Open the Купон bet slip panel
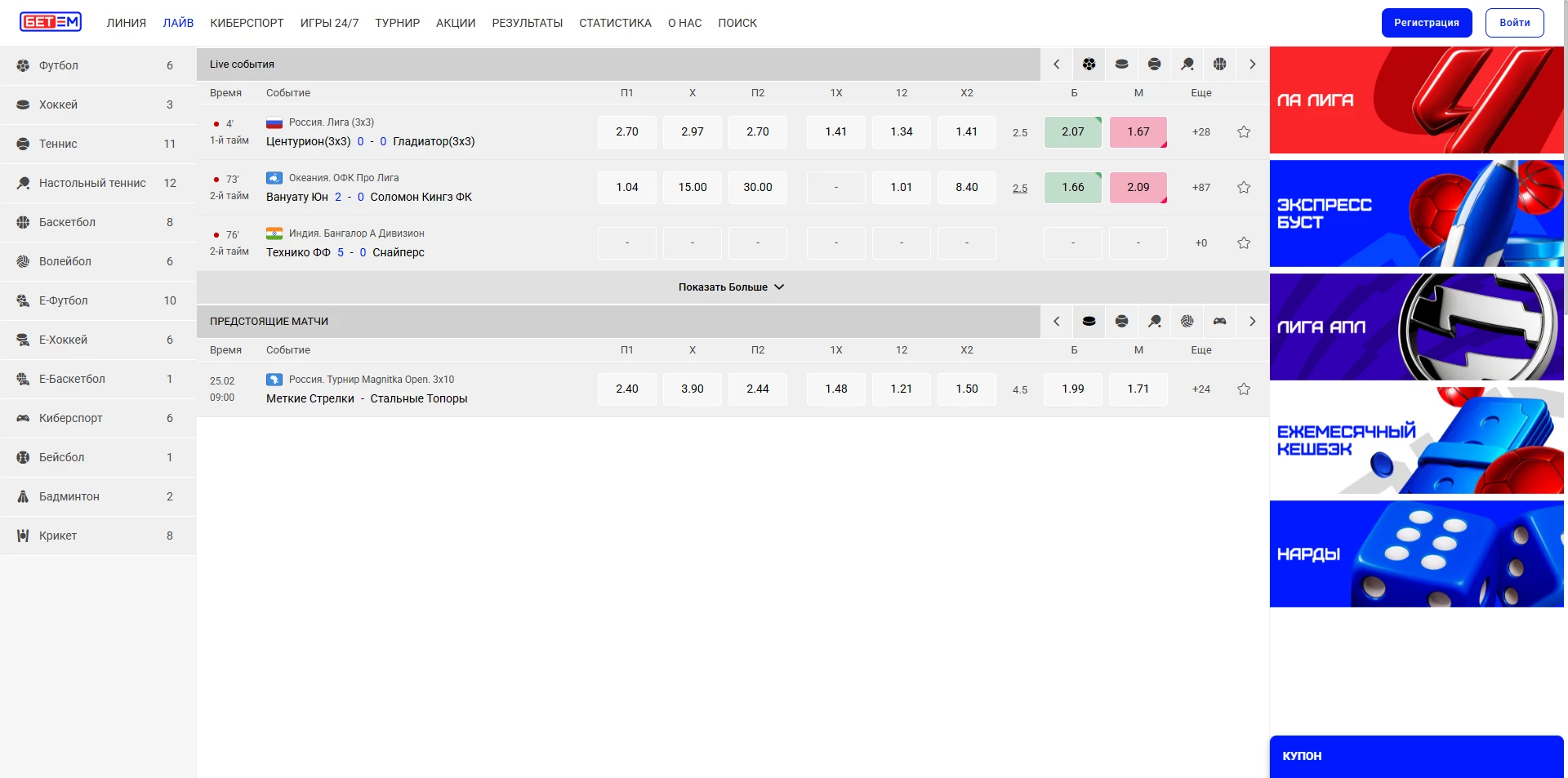Viewport: 1568px width, 778px height. (x=1415, y=756)
